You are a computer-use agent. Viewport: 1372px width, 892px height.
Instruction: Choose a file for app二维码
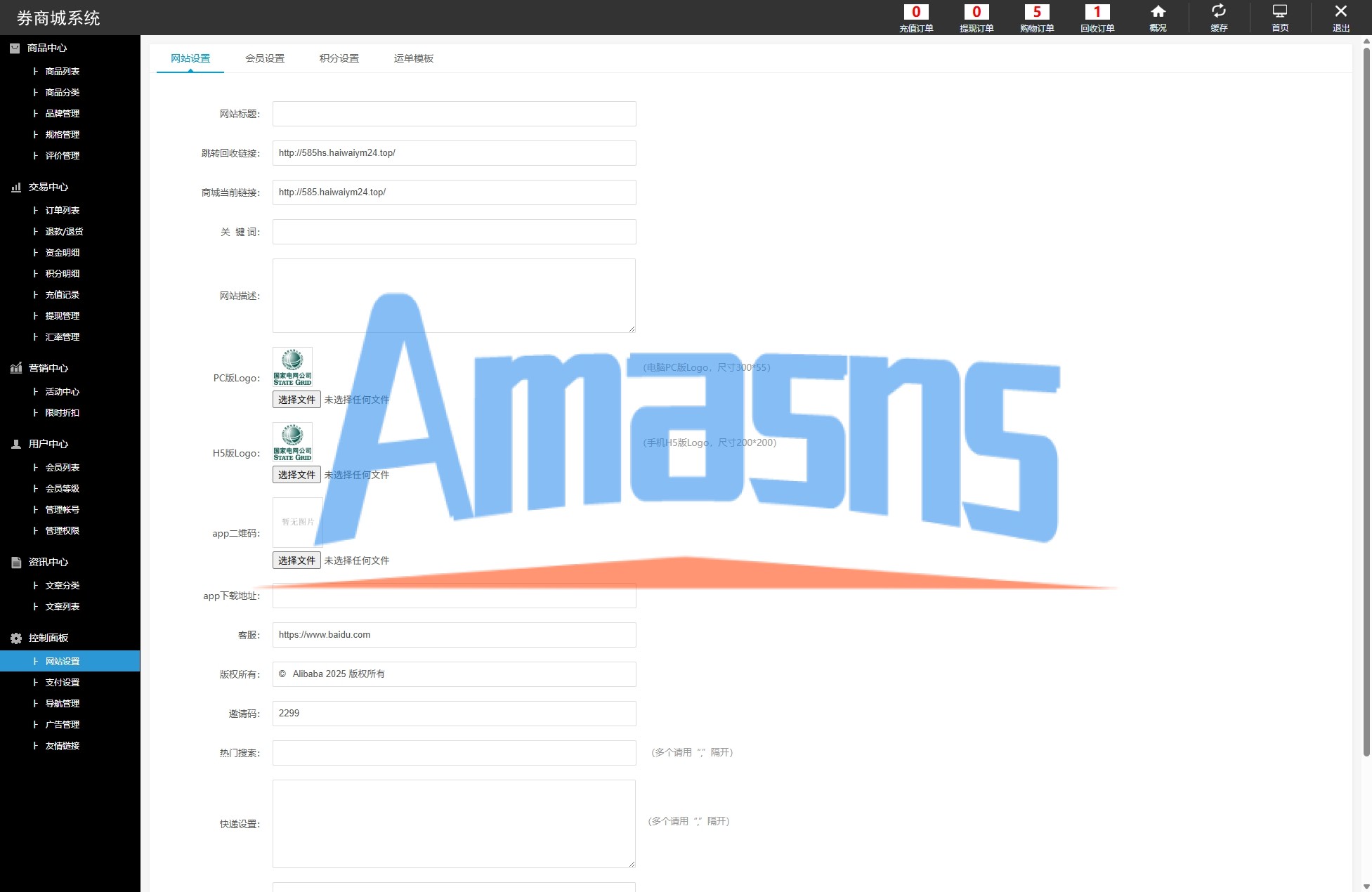click(296, 560)
